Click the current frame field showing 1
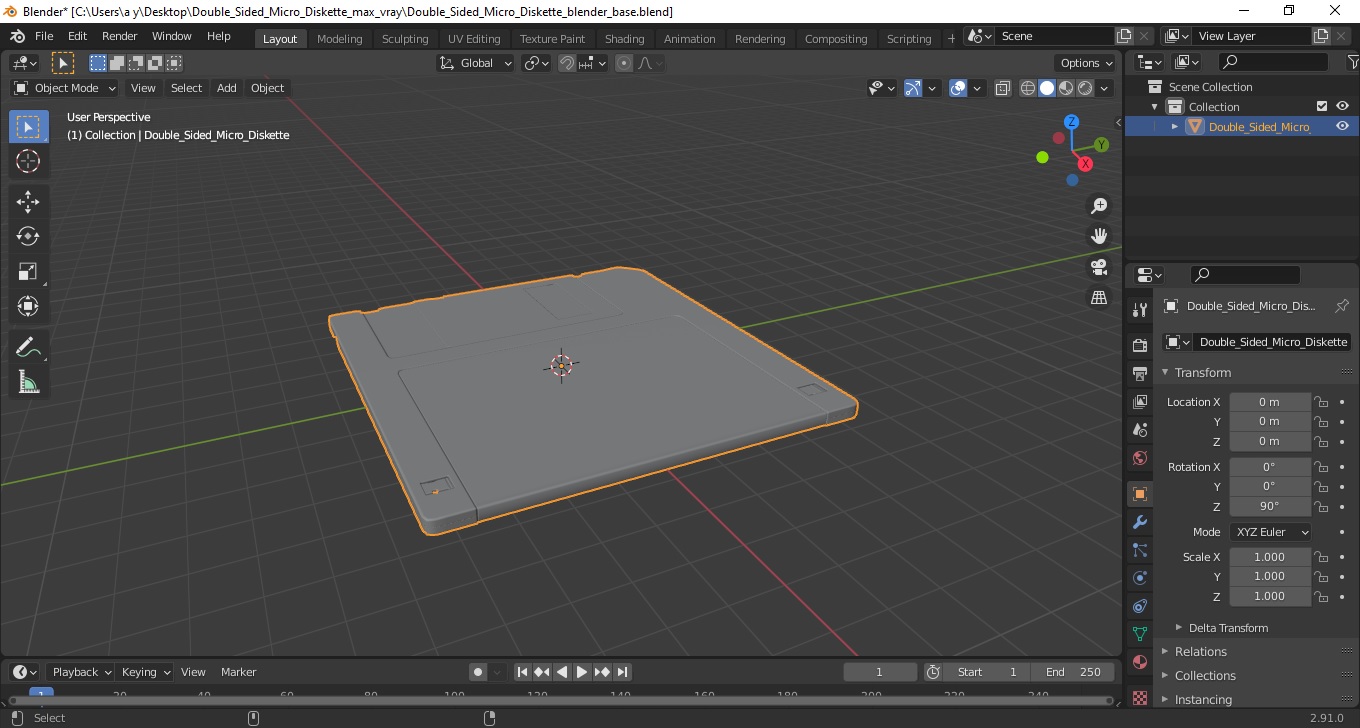This screenshot has width=1360, height=728. coord(880,672)
